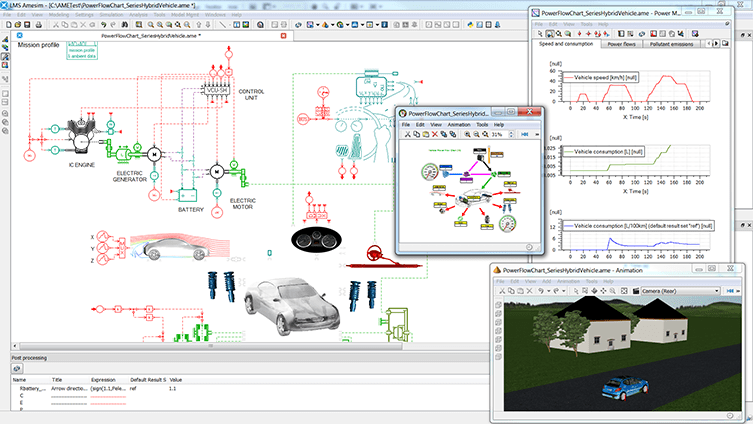
Task: Click the fit-to-view icon in Animation toolbar
Action: tap(624, 291)
